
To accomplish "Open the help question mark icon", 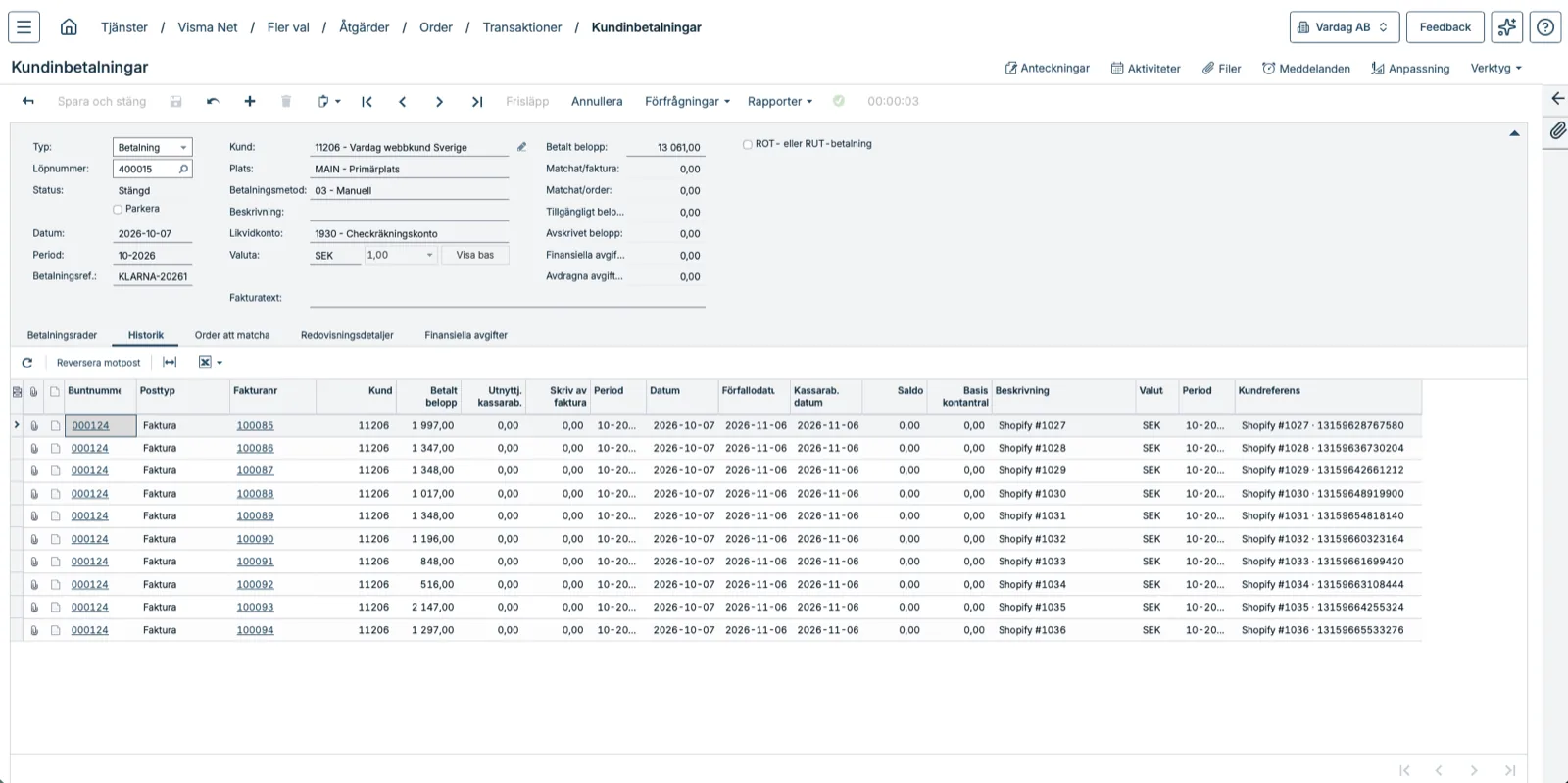I will coord(1545,26).
